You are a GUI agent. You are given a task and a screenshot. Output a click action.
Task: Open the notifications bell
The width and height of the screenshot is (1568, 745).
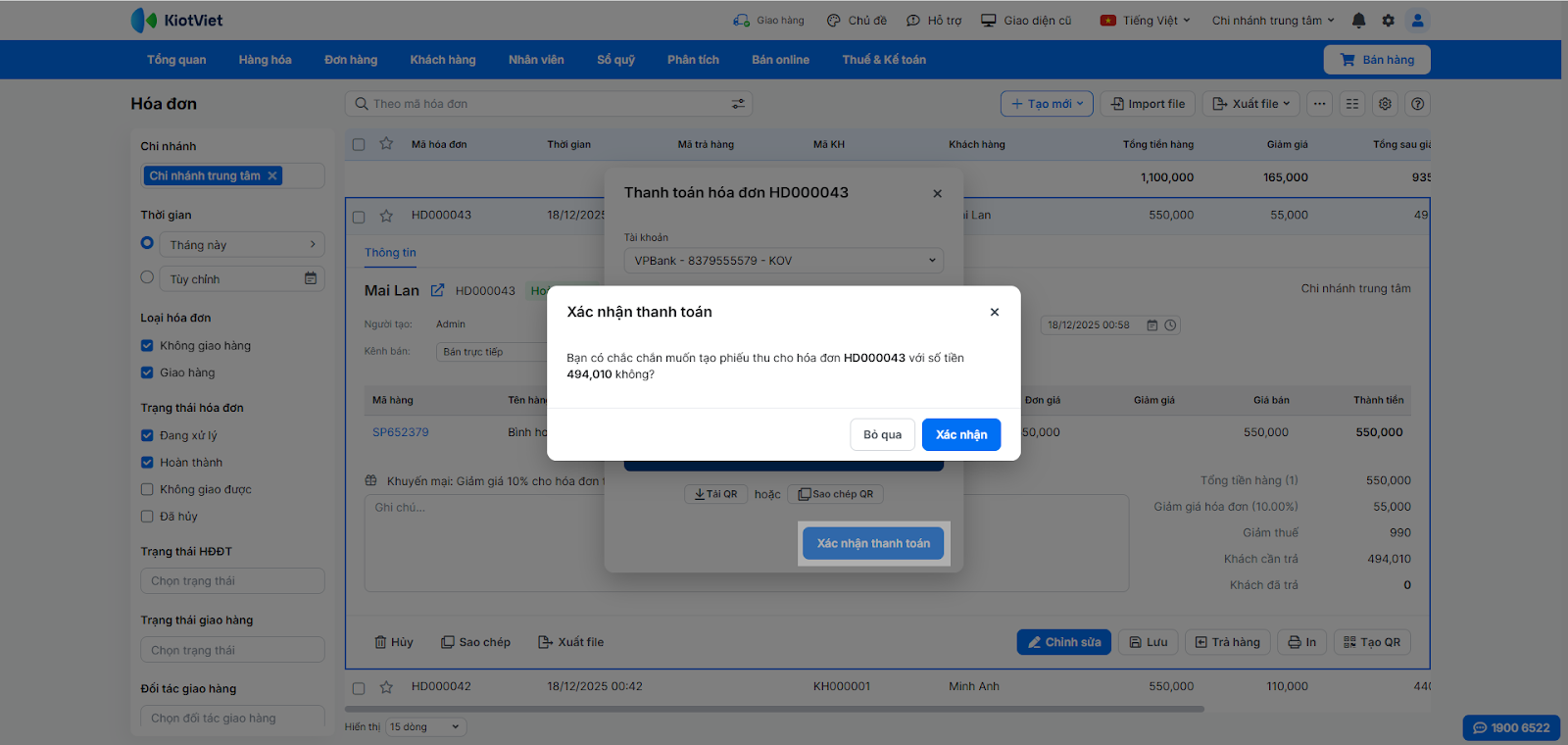pos(1358,20)
